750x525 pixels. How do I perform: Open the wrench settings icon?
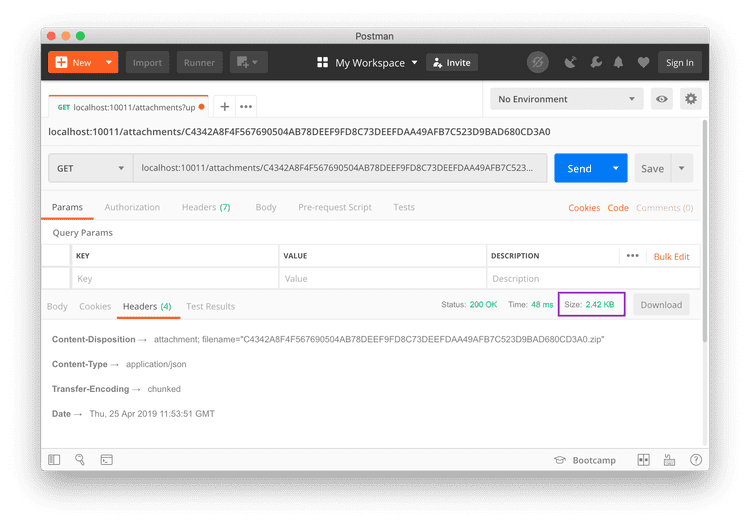(x=596, y=62)
